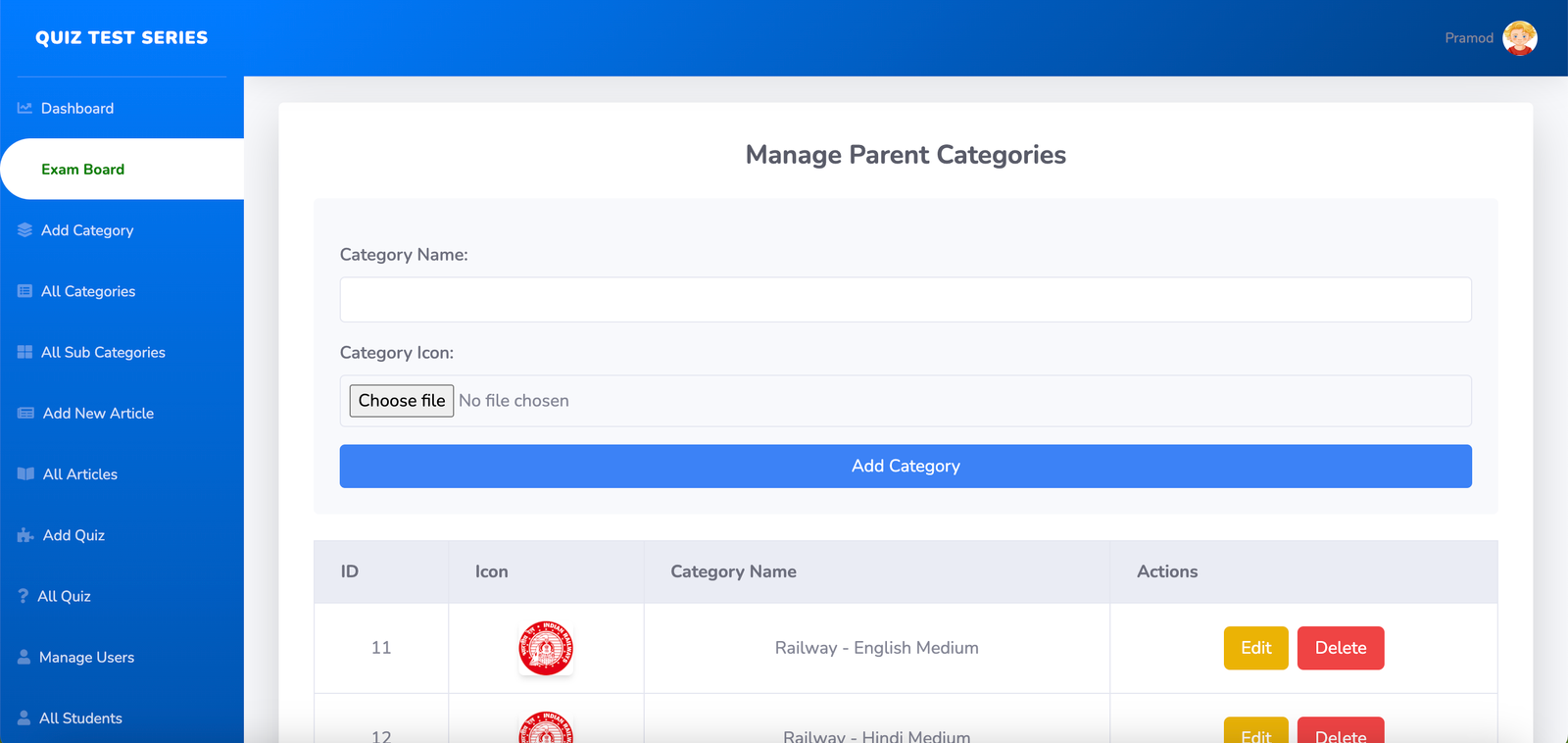Screen dimensions: 1568x743
Task: Click the Railway Hindi Medium category icon
Action: click(546, 727)
